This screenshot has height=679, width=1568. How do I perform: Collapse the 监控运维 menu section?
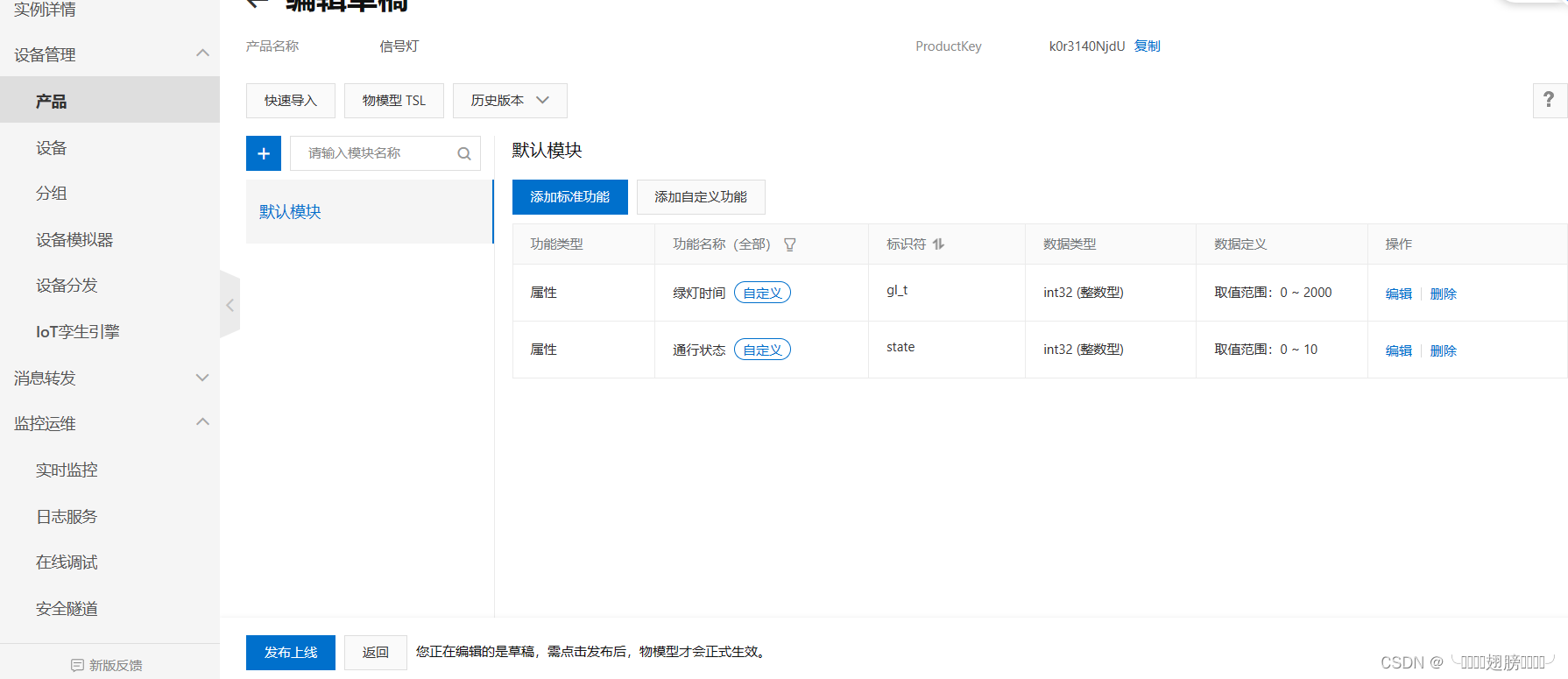point(202,422)
